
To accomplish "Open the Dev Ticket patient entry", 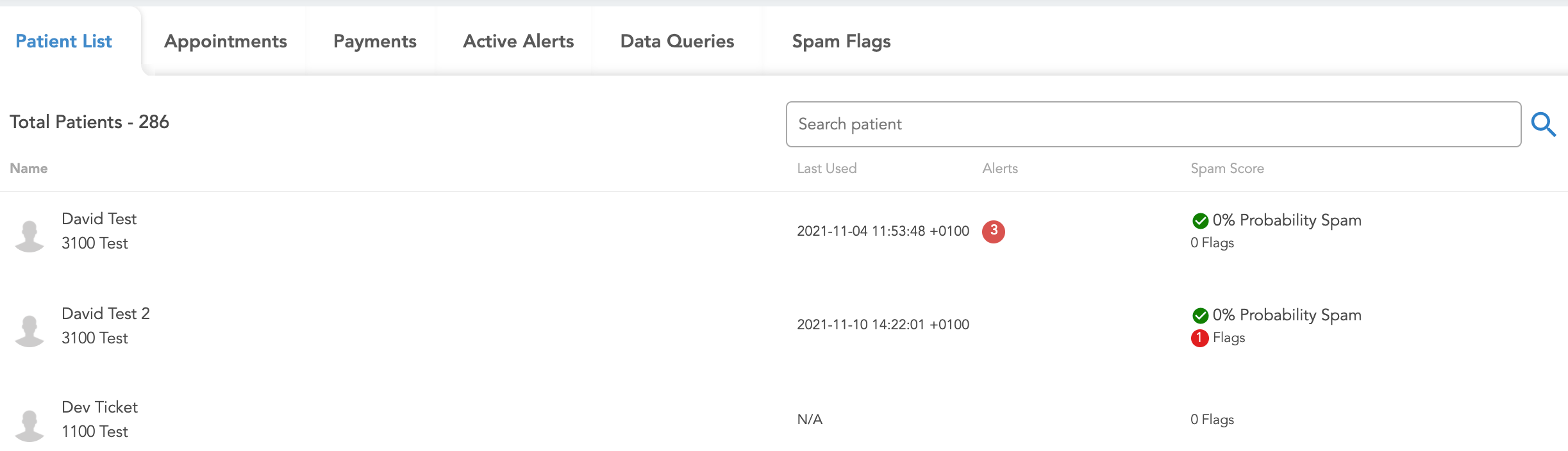I will pyautogui.click(x=99, y=407).
